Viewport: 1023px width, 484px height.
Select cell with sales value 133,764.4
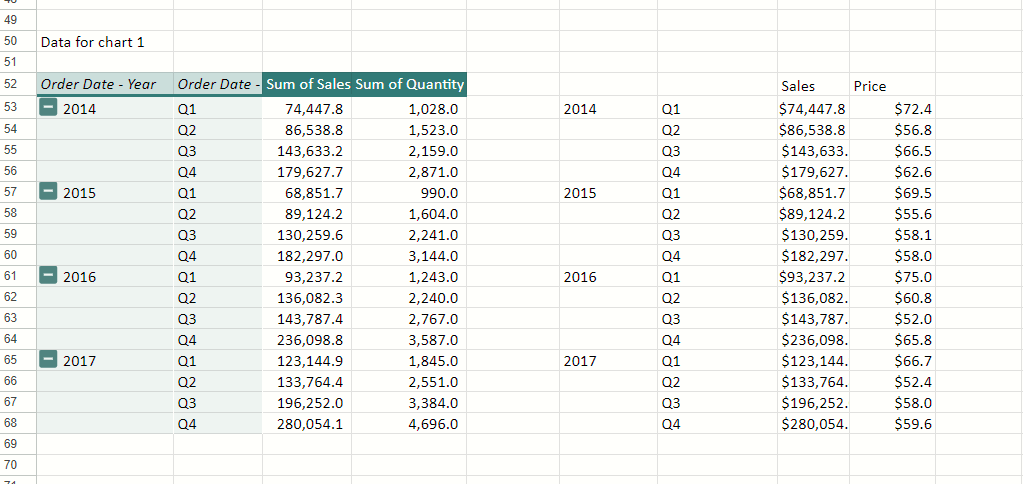pos(307,381)
